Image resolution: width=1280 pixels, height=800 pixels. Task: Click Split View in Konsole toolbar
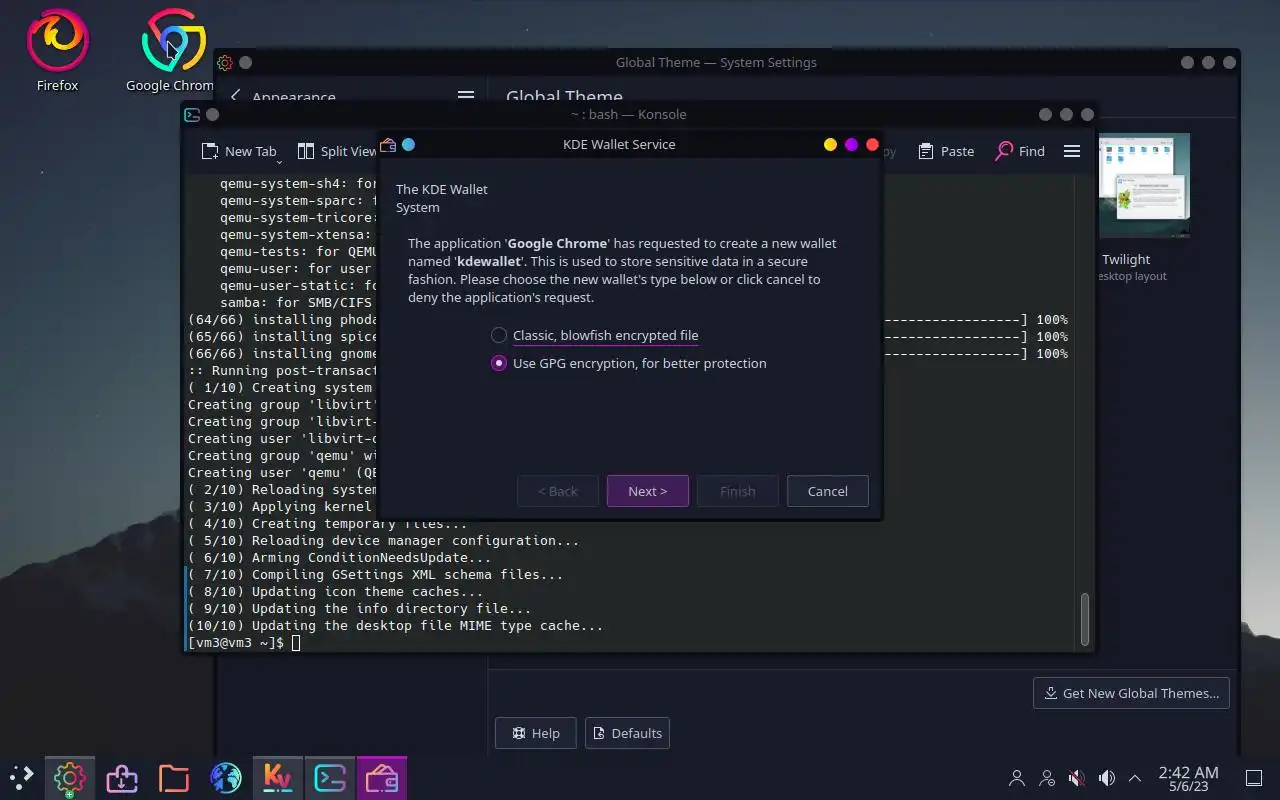point(337,151)
